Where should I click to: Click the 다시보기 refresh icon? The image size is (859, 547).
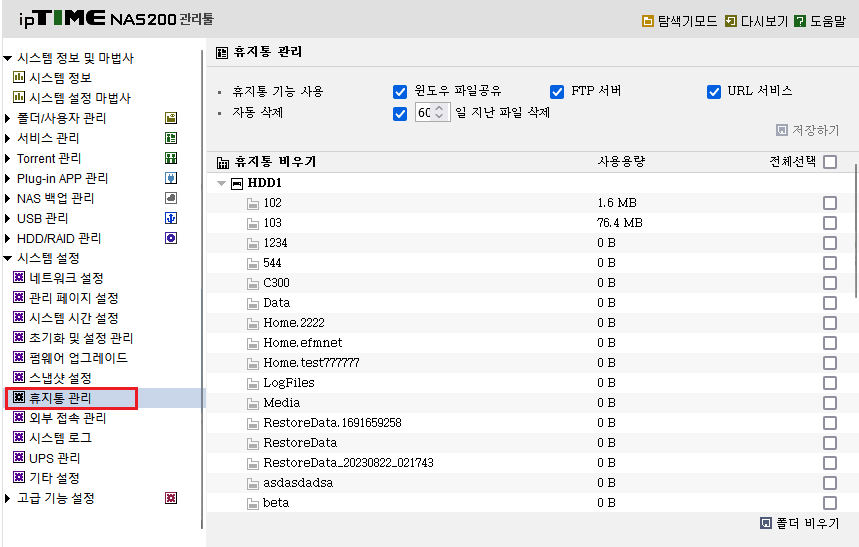pyautogui.click(x=730, y=21)
